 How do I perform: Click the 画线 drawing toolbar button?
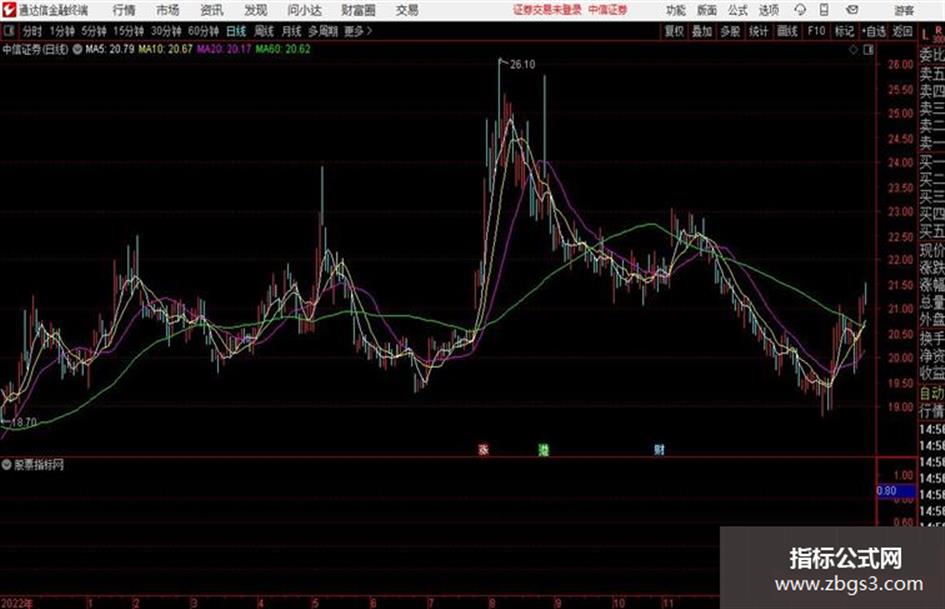(x=787, y=31)
